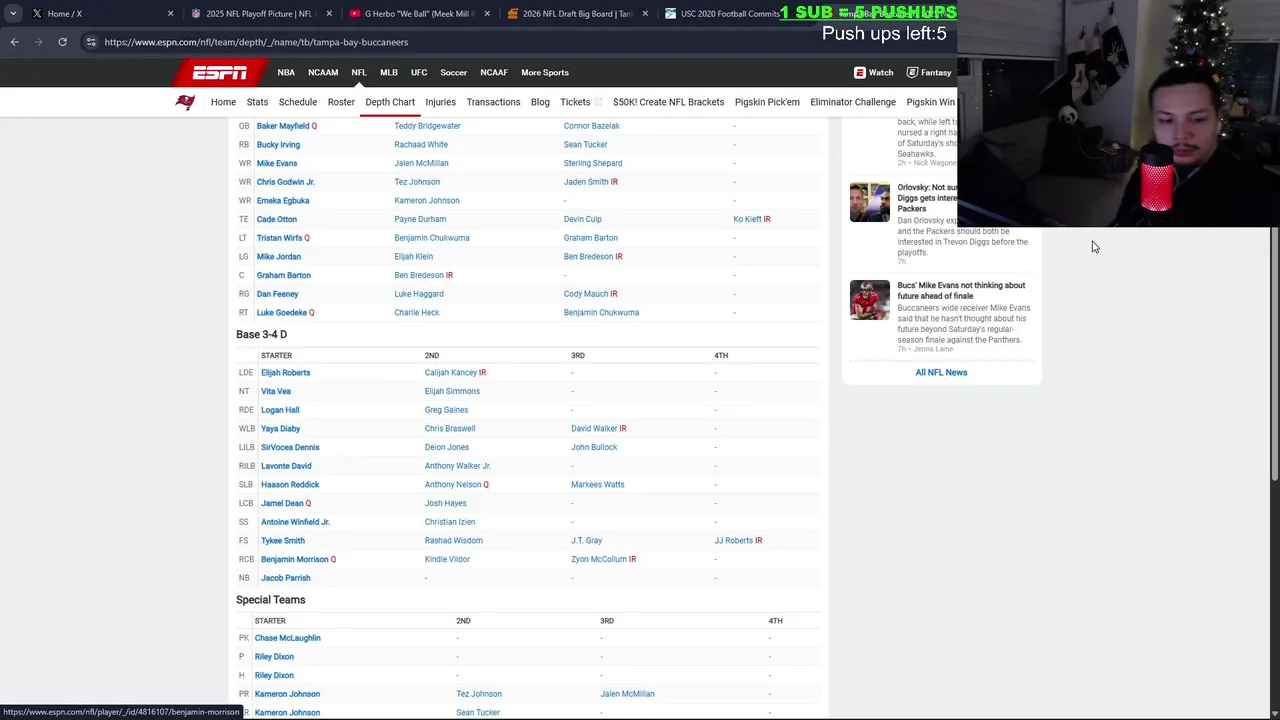Open the site information icon in address bar
The image size is (1280, 720).
[91, 42]
